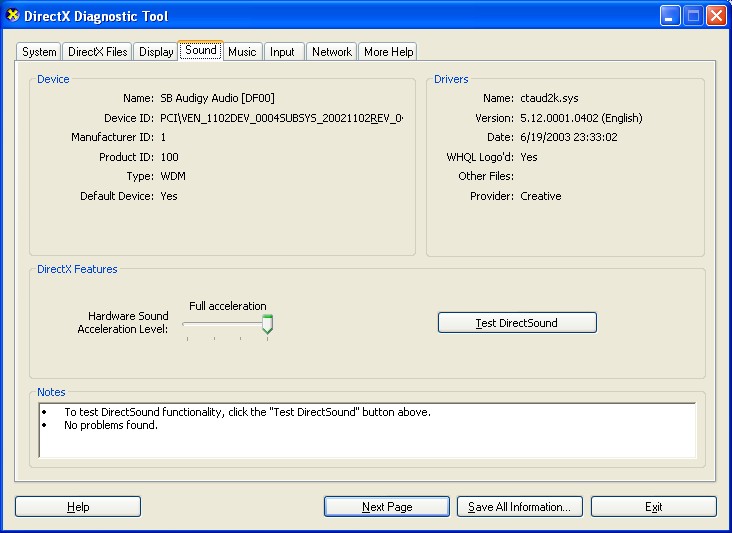Image resolution: width=732 pixels, height=533 pixels.
Task: Select device name 'SB Audigy Audio [DF00]'
Action: (x=218, y=98)
